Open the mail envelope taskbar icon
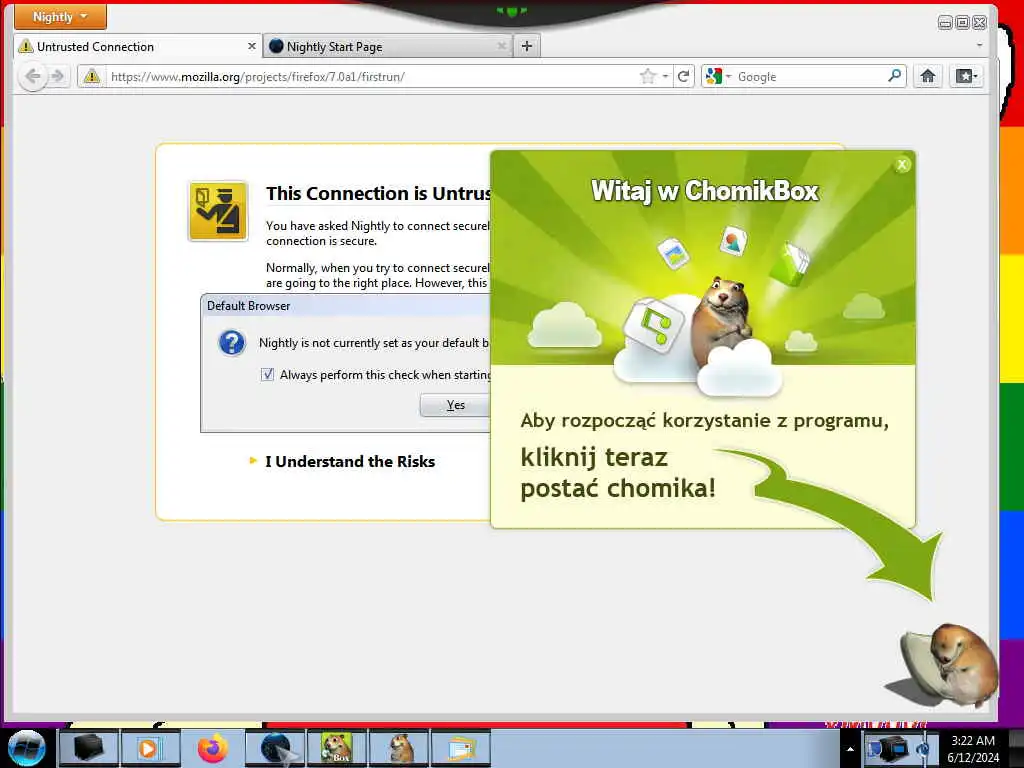This screenshot has width=1024, height=768. click(461, 748)
